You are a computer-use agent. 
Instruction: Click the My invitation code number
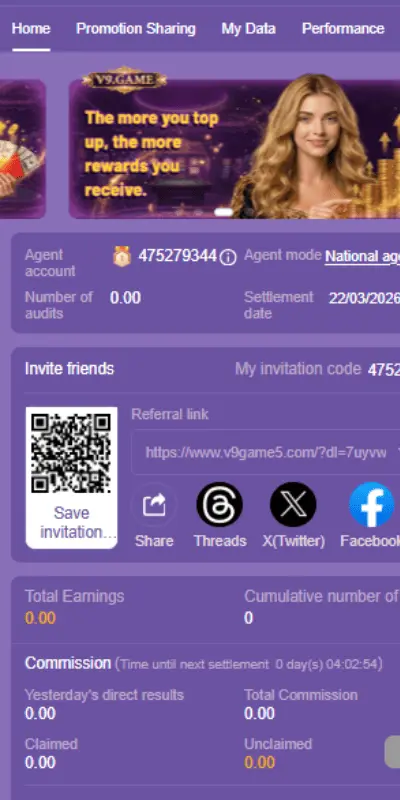pos(384,369)
